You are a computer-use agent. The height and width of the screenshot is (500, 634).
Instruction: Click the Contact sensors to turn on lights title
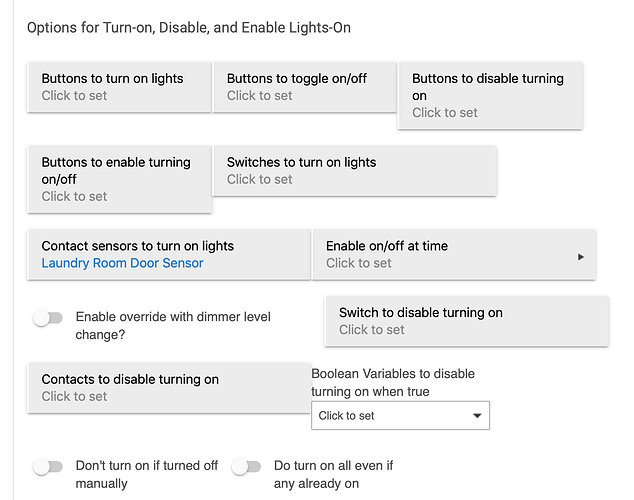tap(138, 246)
